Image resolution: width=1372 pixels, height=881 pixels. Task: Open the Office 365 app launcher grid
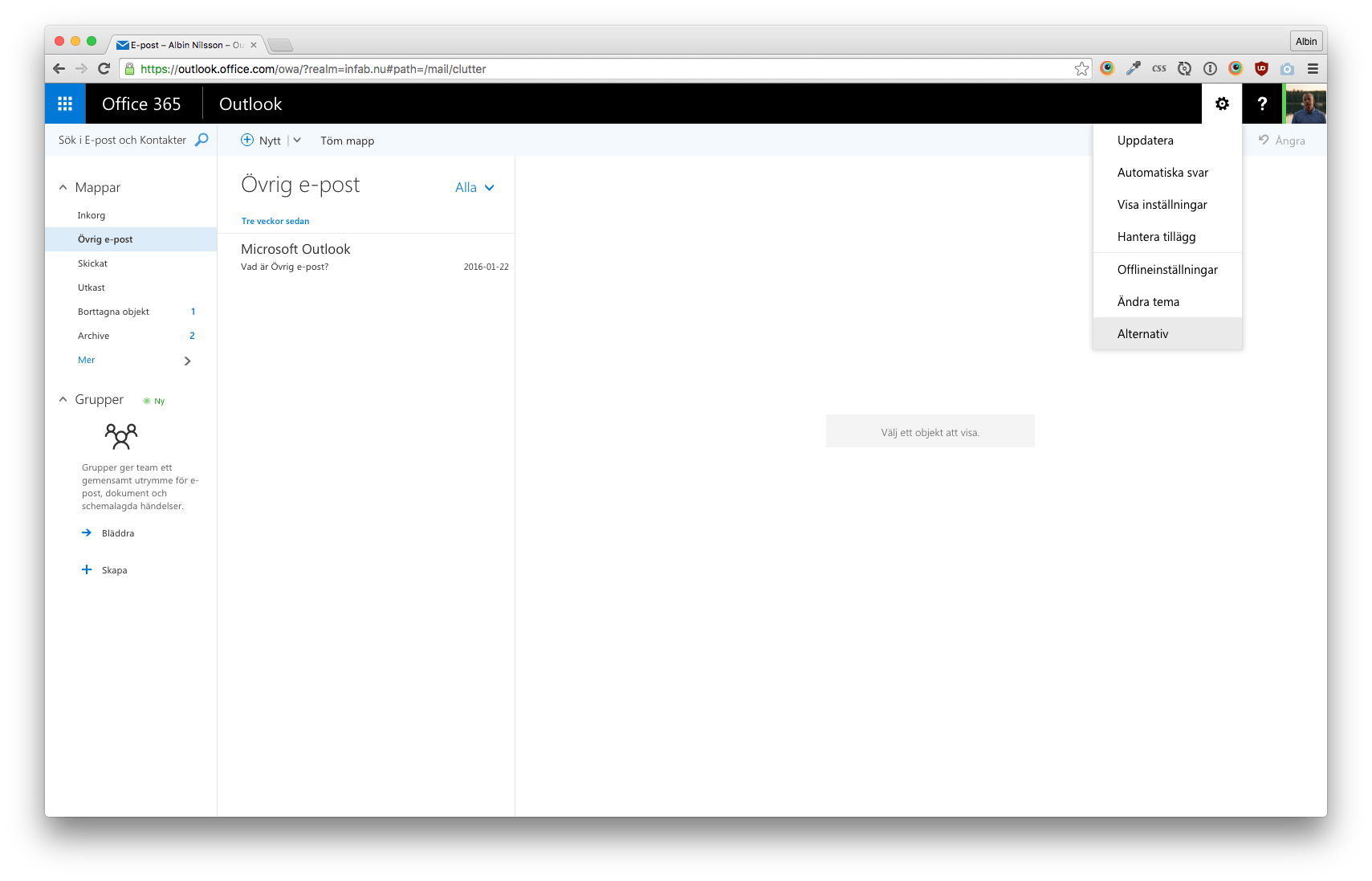[65, 104]
